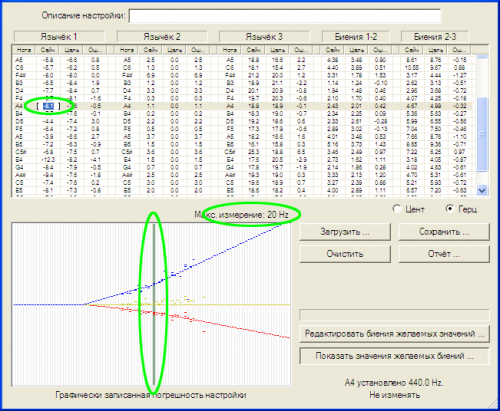This screenshot has height=411, width=500.
Task: Click the Сохранить button
Action: click(444, 232)
